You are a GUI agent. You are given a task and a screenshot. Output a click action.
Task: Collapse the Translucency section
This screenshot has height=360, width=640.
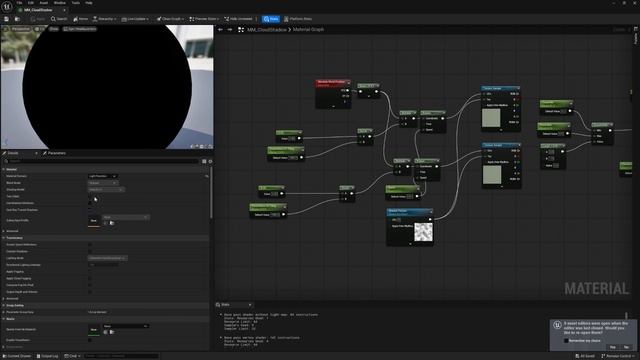pyautogui.click(x=4, y=238)
